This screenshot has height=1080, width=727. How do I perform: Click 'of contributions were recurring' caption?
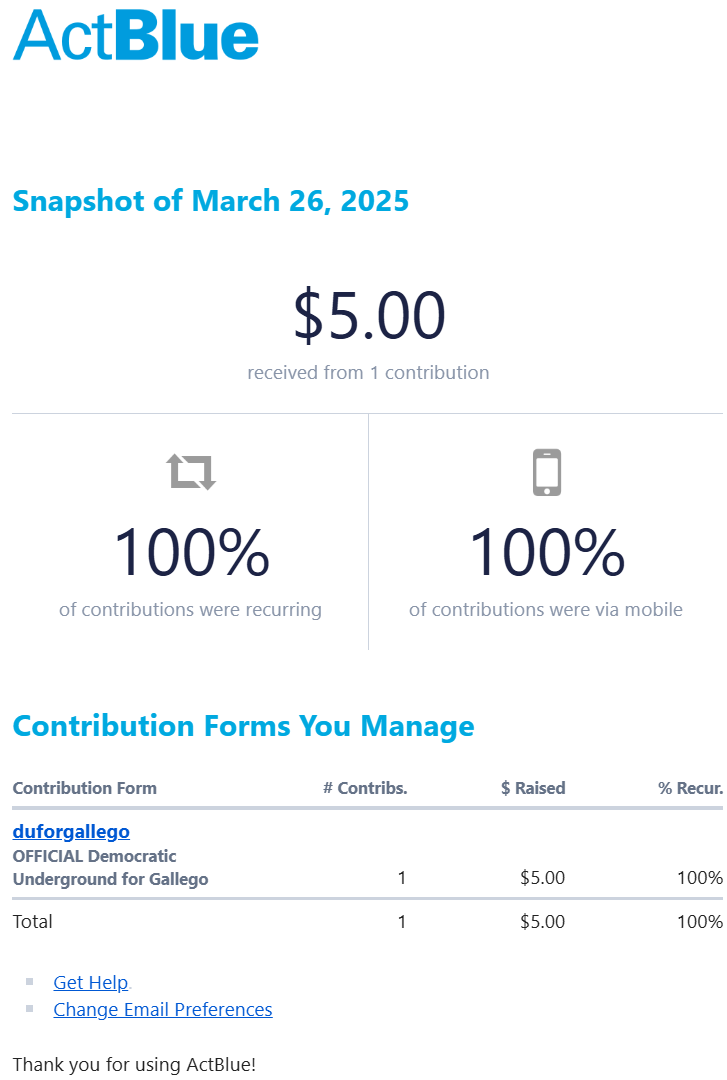190,609
